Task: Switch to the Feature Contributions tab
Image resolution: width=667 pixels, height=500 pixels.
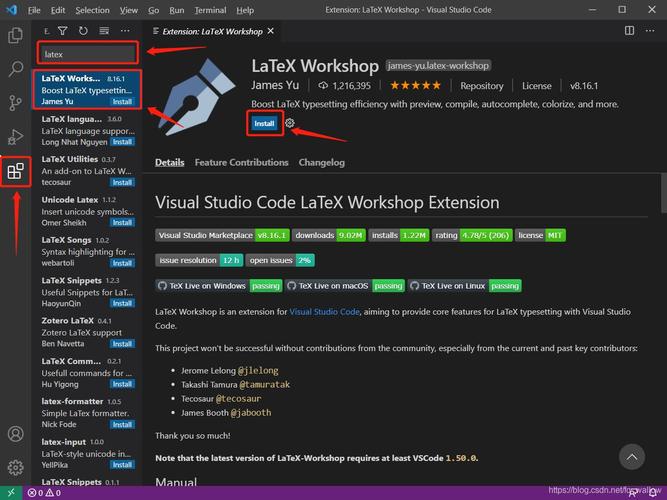Action: (241, 162)
